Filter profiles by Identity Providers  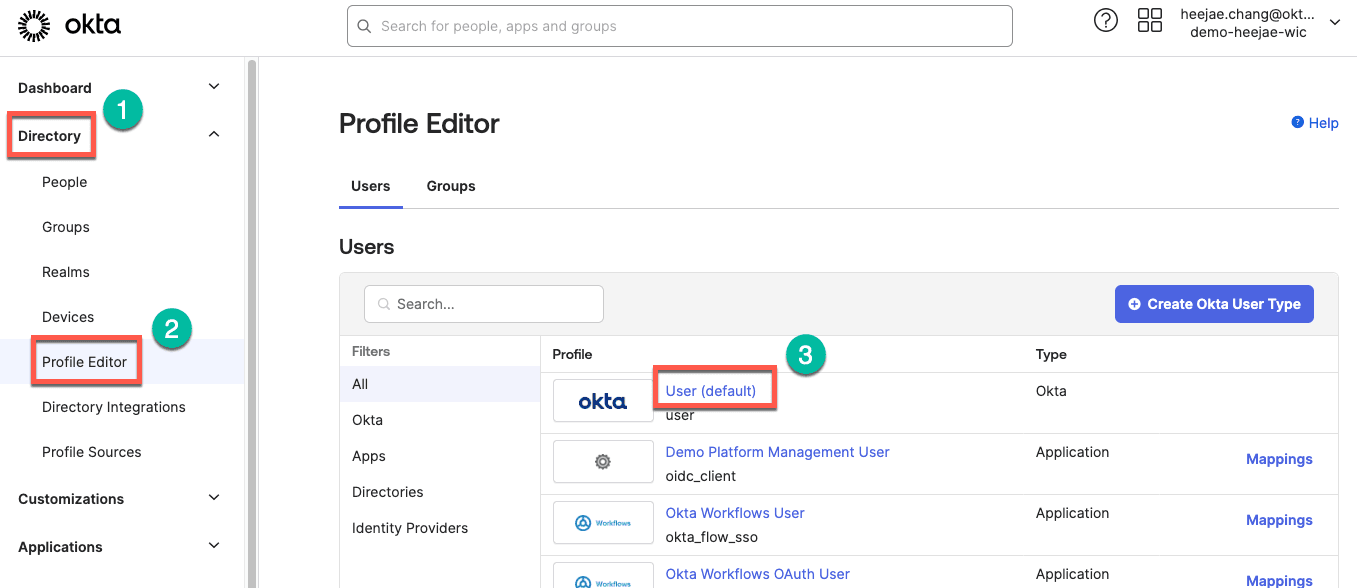tap(410, 528)
